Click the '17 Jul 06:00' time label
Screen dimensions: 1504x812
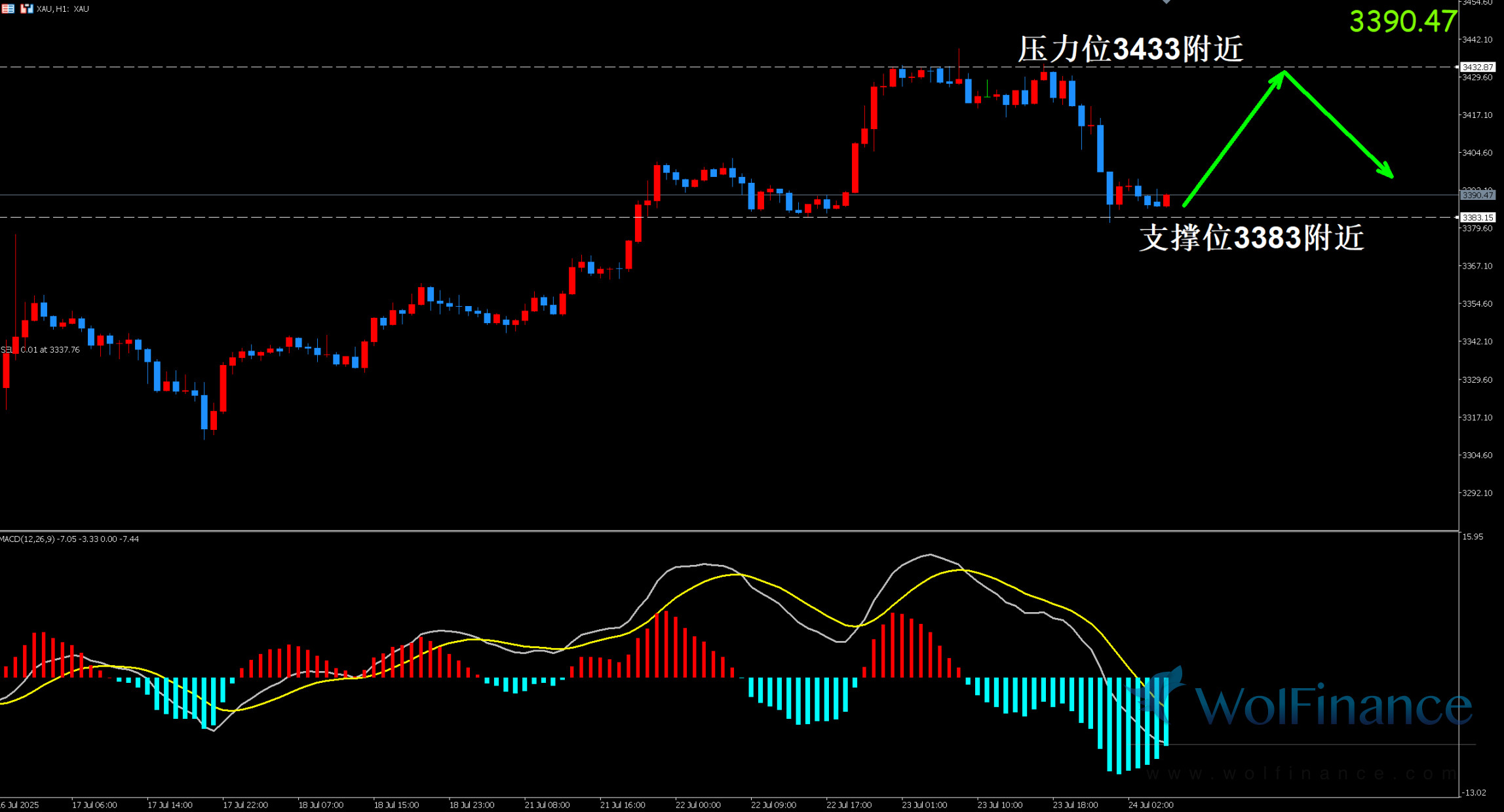tap(94, 805)
